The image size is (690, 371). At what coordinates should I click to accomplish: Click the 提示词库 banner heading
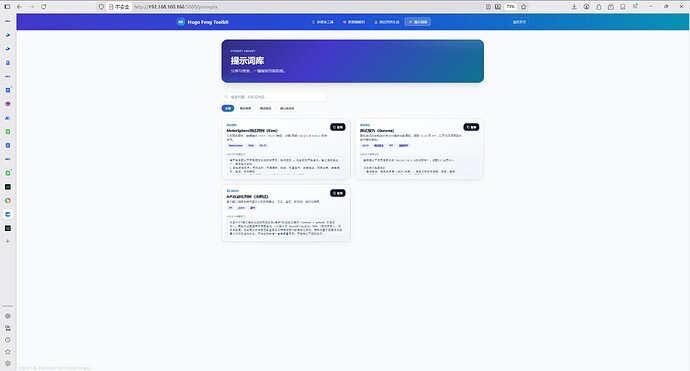click(x=247, y=61)
